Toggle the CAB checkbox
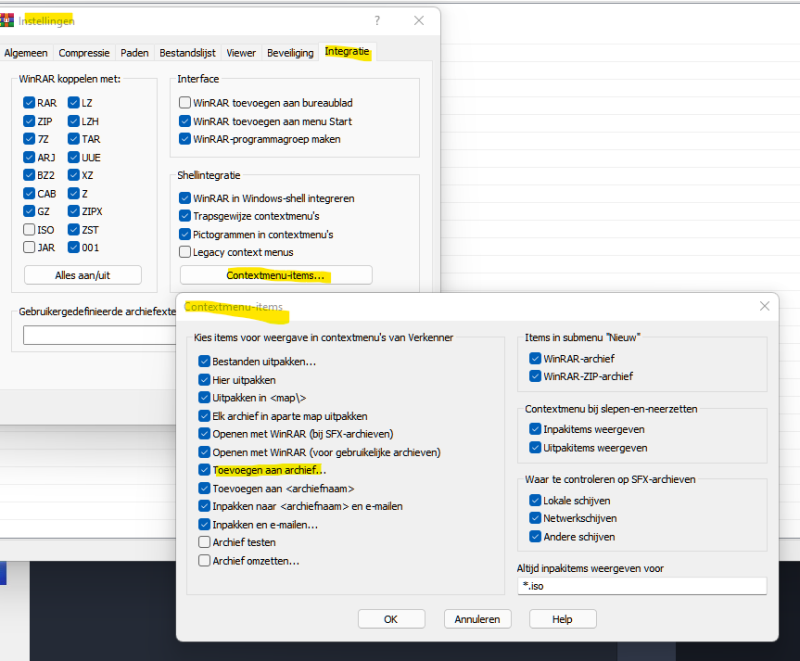The image size is (800, 661). (x=29, y=193)
